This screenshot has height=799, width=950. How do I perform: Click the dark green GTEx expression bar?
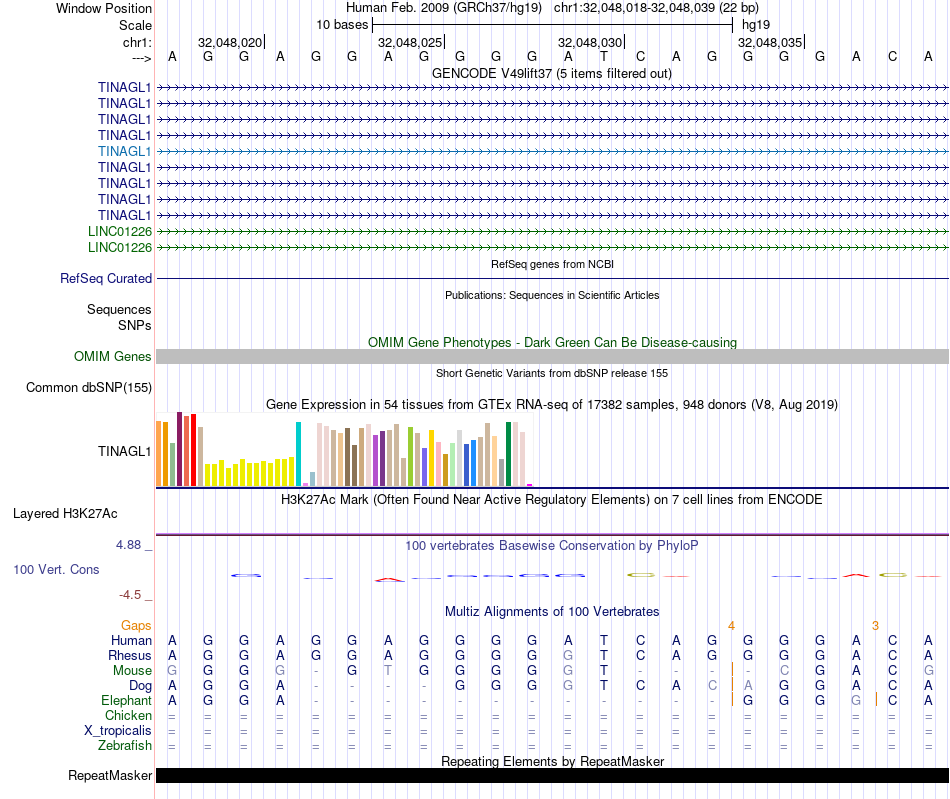[509, 454]
